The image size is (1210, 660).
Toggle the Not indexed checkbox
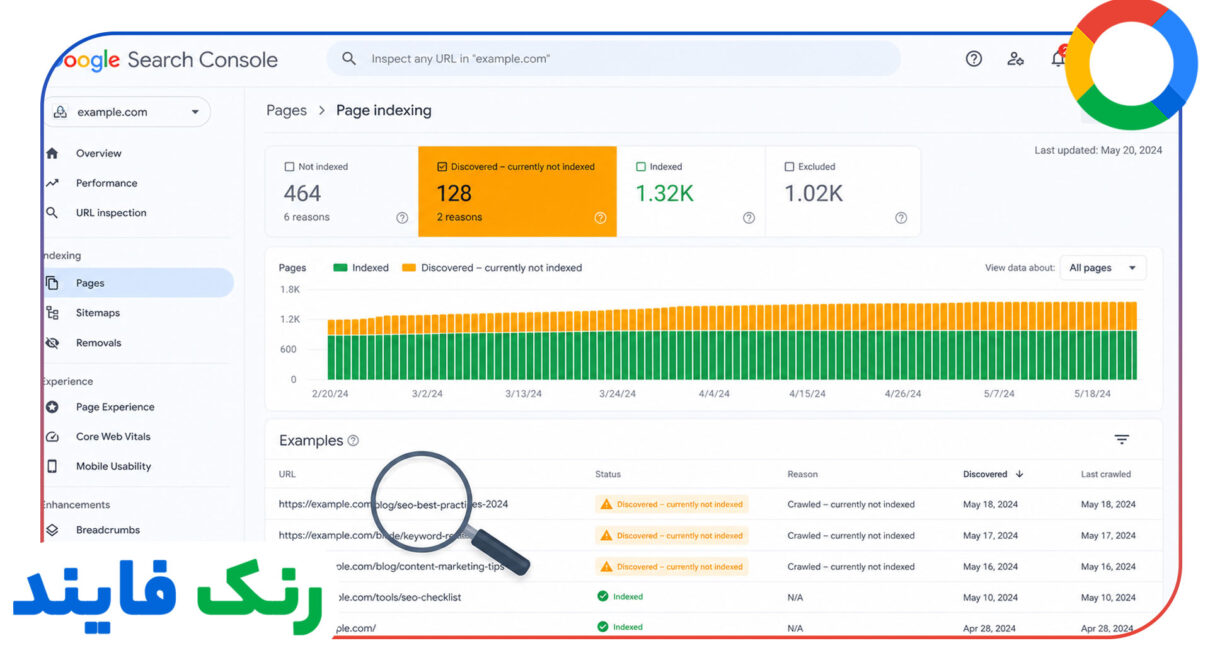pyautogui.click(x=290, y=167)
